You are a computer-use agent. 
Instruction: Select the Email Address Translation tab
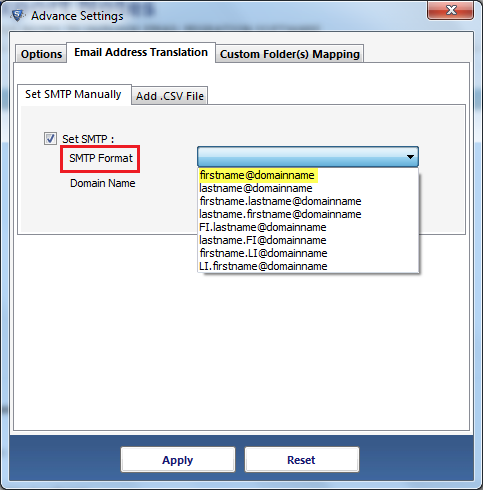[141, 52]
